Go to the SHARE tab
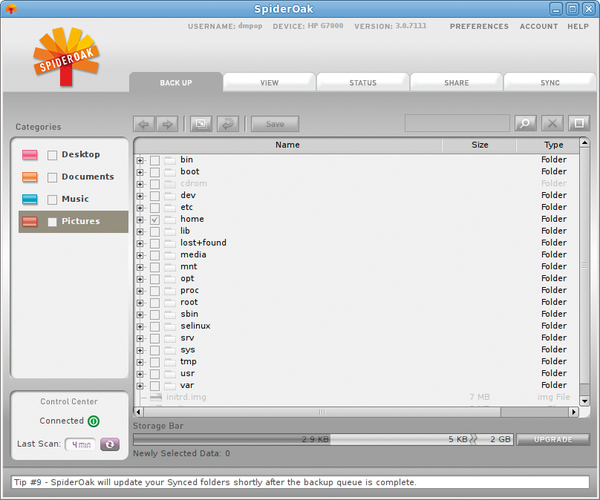The height and width of the screenshot is (500, 600). 456,82
